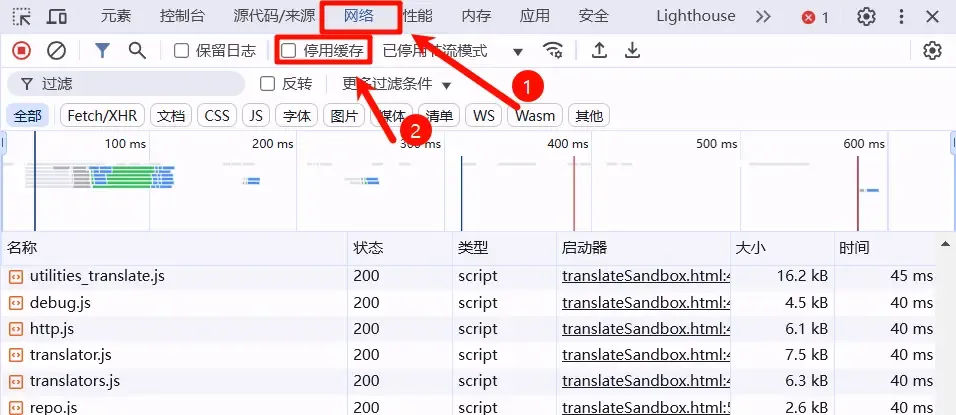956x415 pixels.
Task: Check the 反转 filter checkbox
Action: click(x=267, y=84)
